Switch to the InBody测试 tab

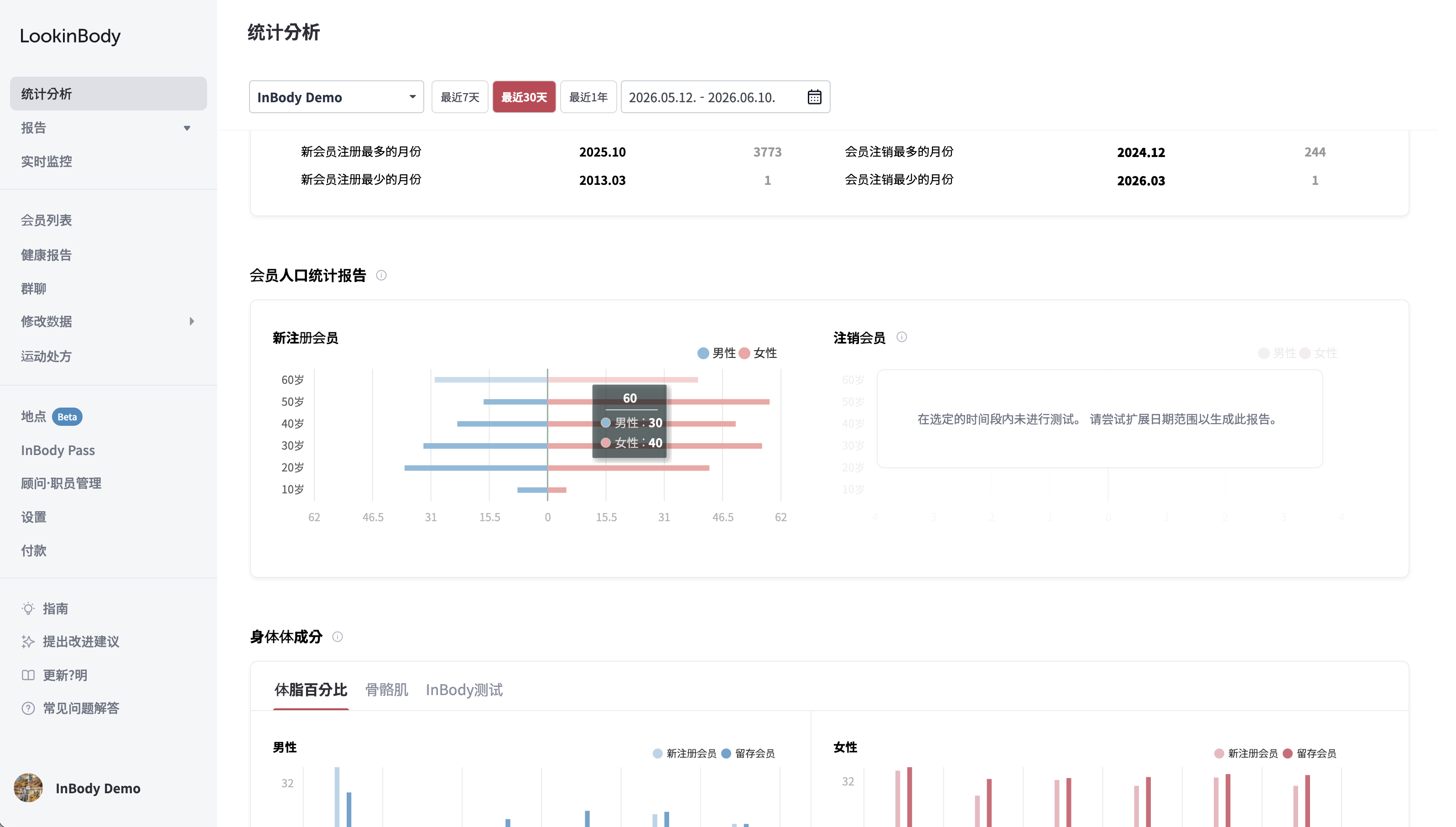pos(464,690)
